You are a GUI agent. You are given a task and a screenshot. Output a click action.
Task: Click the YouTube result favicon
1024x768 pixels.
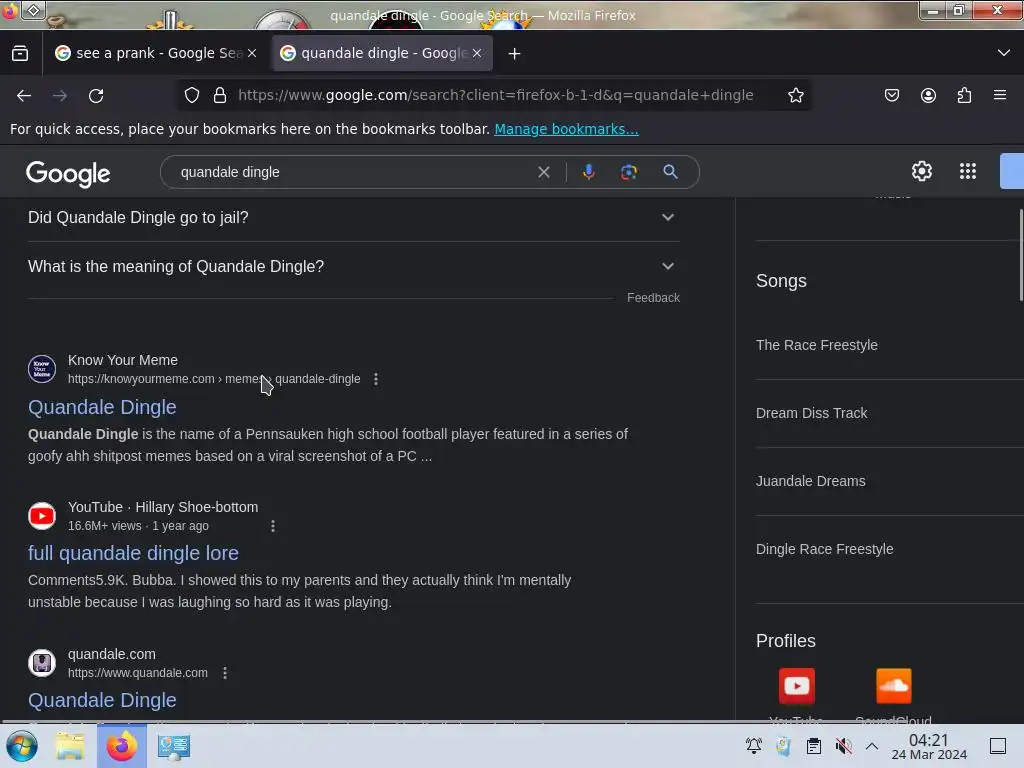point(42,516)
